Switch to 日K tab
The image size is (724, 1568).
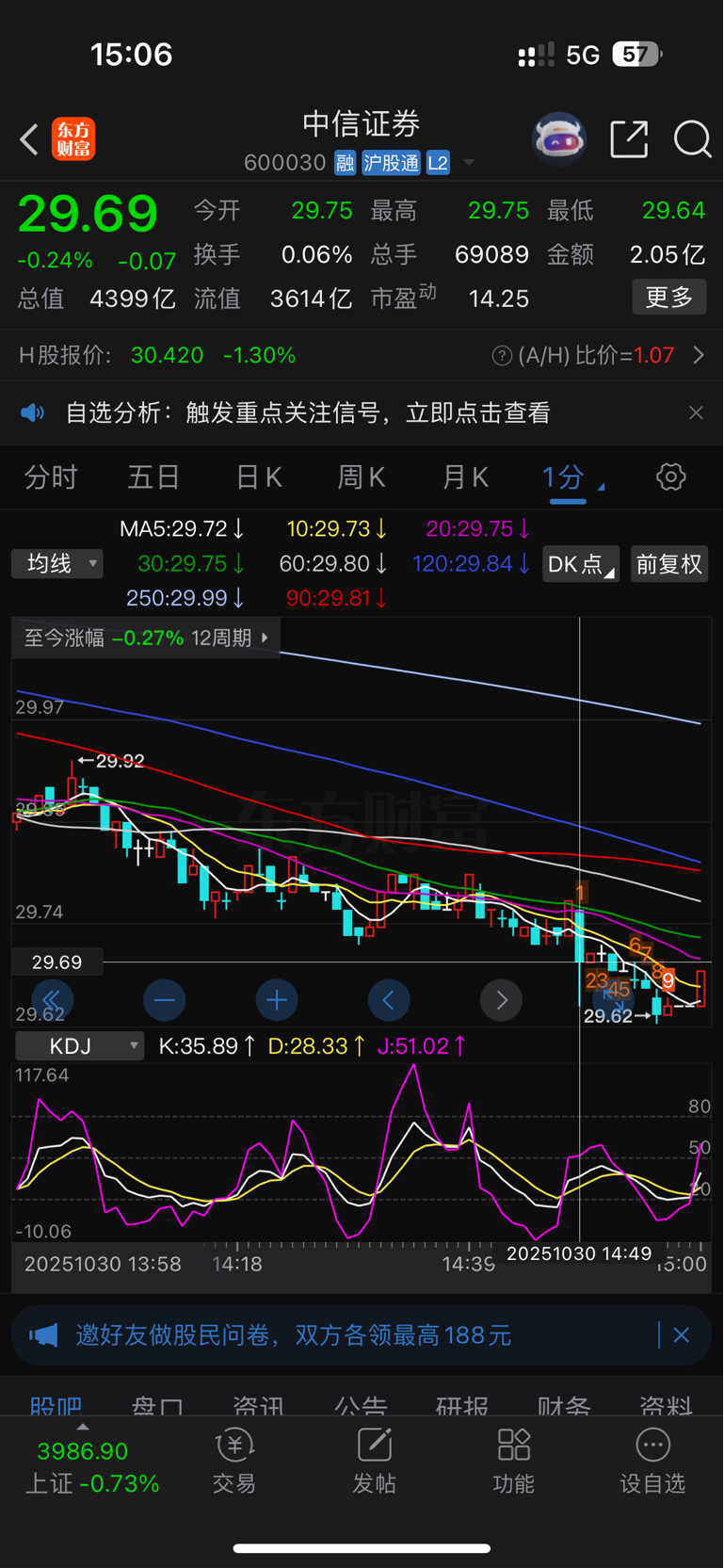pos(259,477)
